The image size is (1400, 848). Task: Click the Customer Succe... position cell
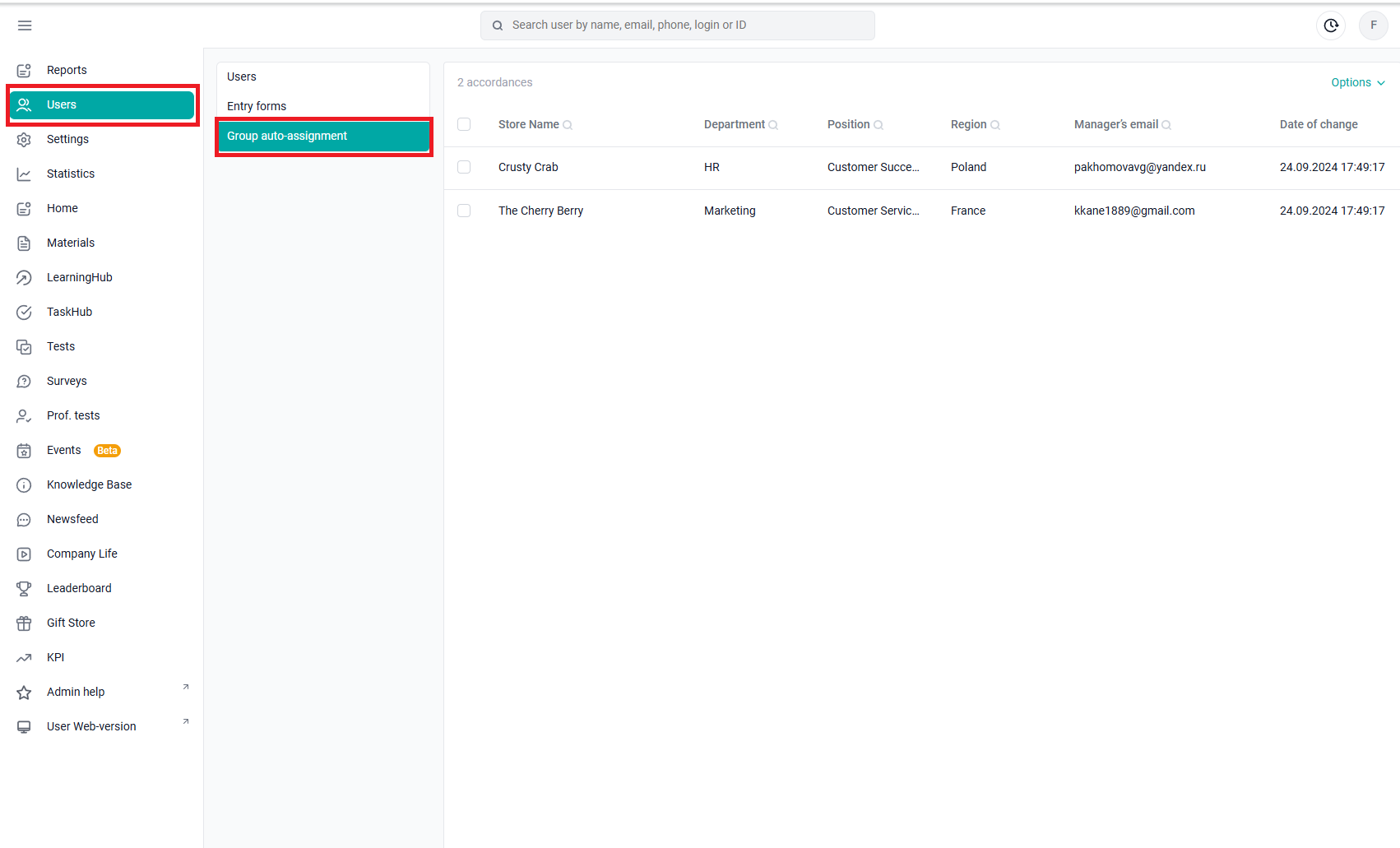click(873, 167)
